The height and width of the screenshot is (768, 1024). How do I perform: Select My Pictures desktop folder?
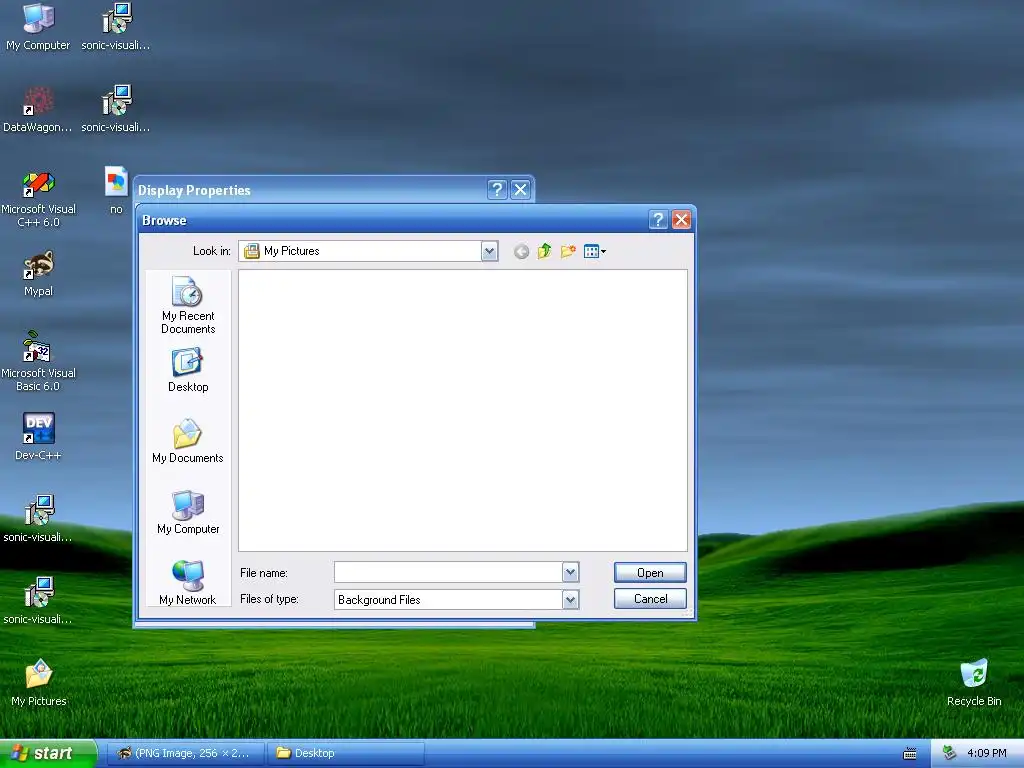coord(38,683)
